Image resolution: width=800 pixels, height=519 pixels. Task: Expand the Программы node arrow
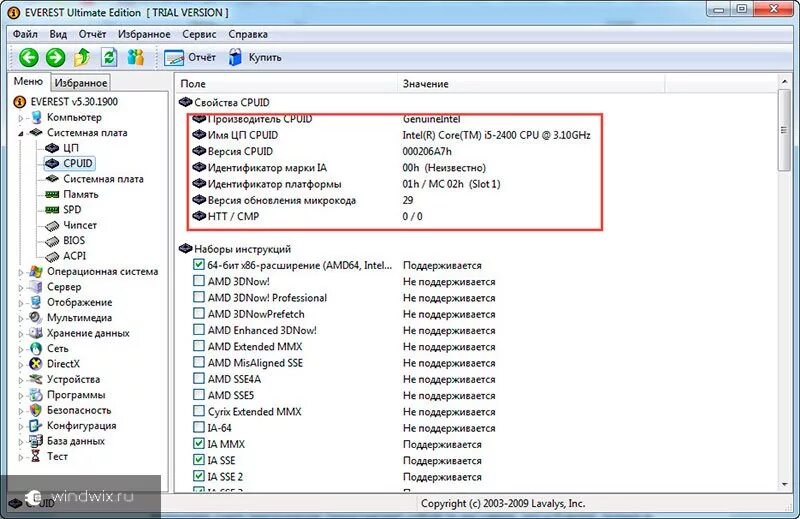point(21,395)
